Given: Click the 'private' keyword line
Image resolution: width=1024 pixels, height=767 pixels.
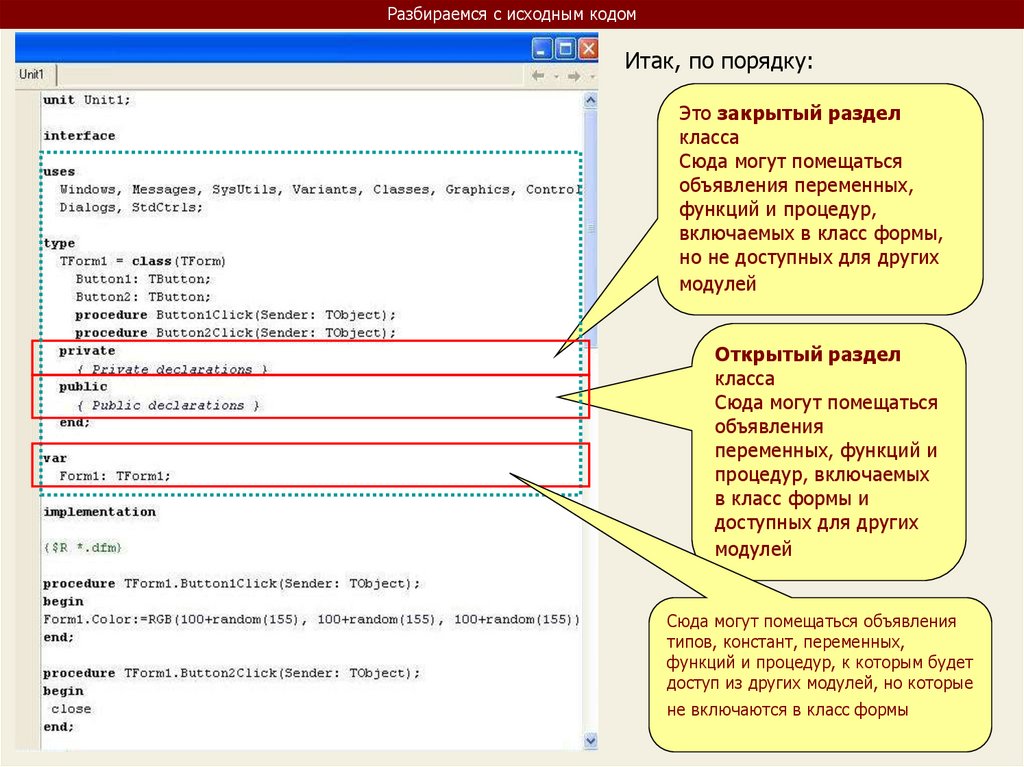Looking at the screenshot, I should pos(87,351).
